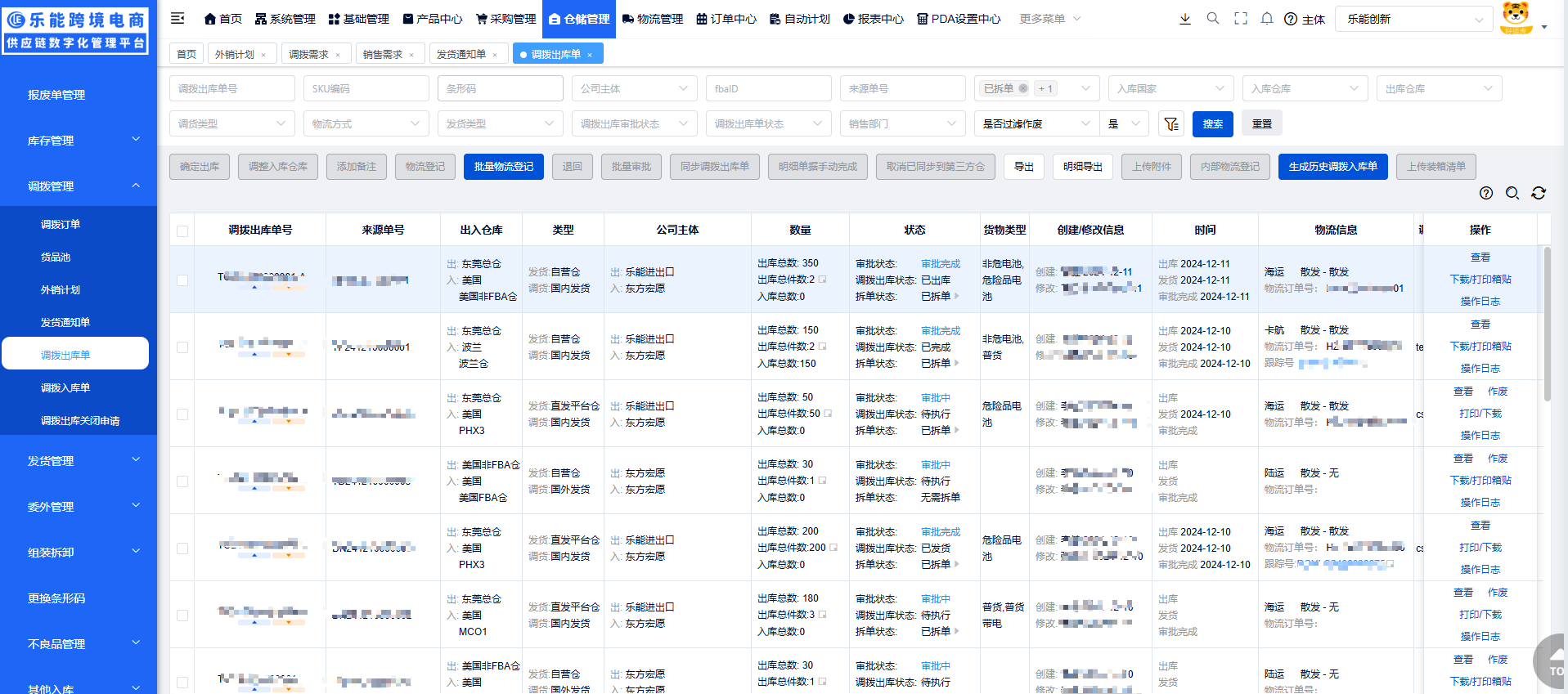This screenshot has height=694, width=1568.
Task: Collapse the sidebar with the hamburger icon
Action: (x=177, y=18)
